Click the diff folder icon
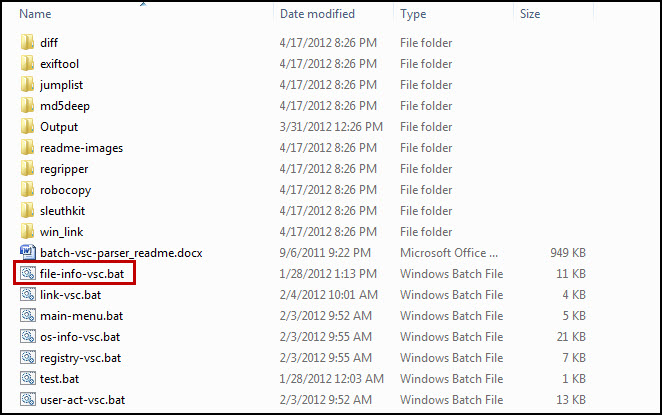Image resolution: width=662 pixels, height=415 pixels. [27, 43]
